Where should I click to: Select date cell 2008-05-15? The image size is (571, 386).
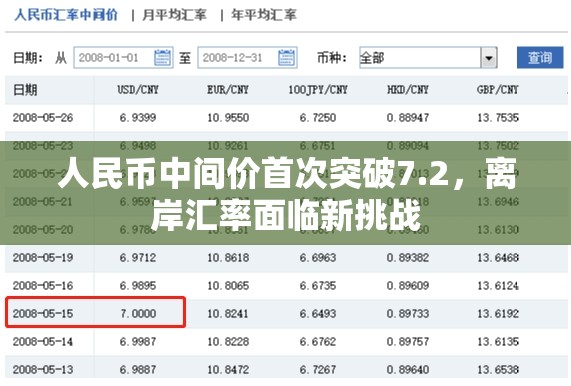(43, 314)
